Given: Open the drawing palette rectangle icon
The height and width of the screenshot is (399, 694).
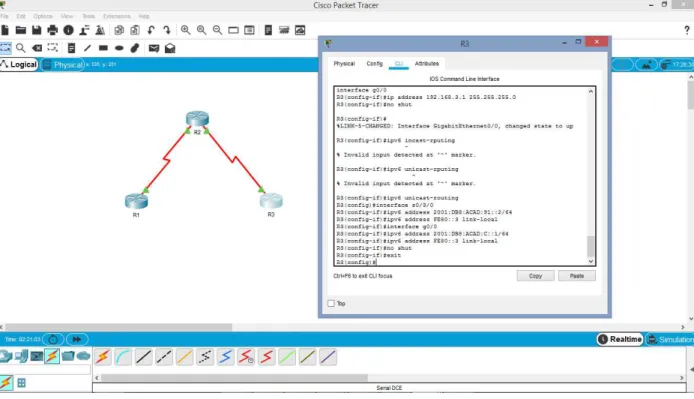Looking at the screenshot, I should 233,30.
